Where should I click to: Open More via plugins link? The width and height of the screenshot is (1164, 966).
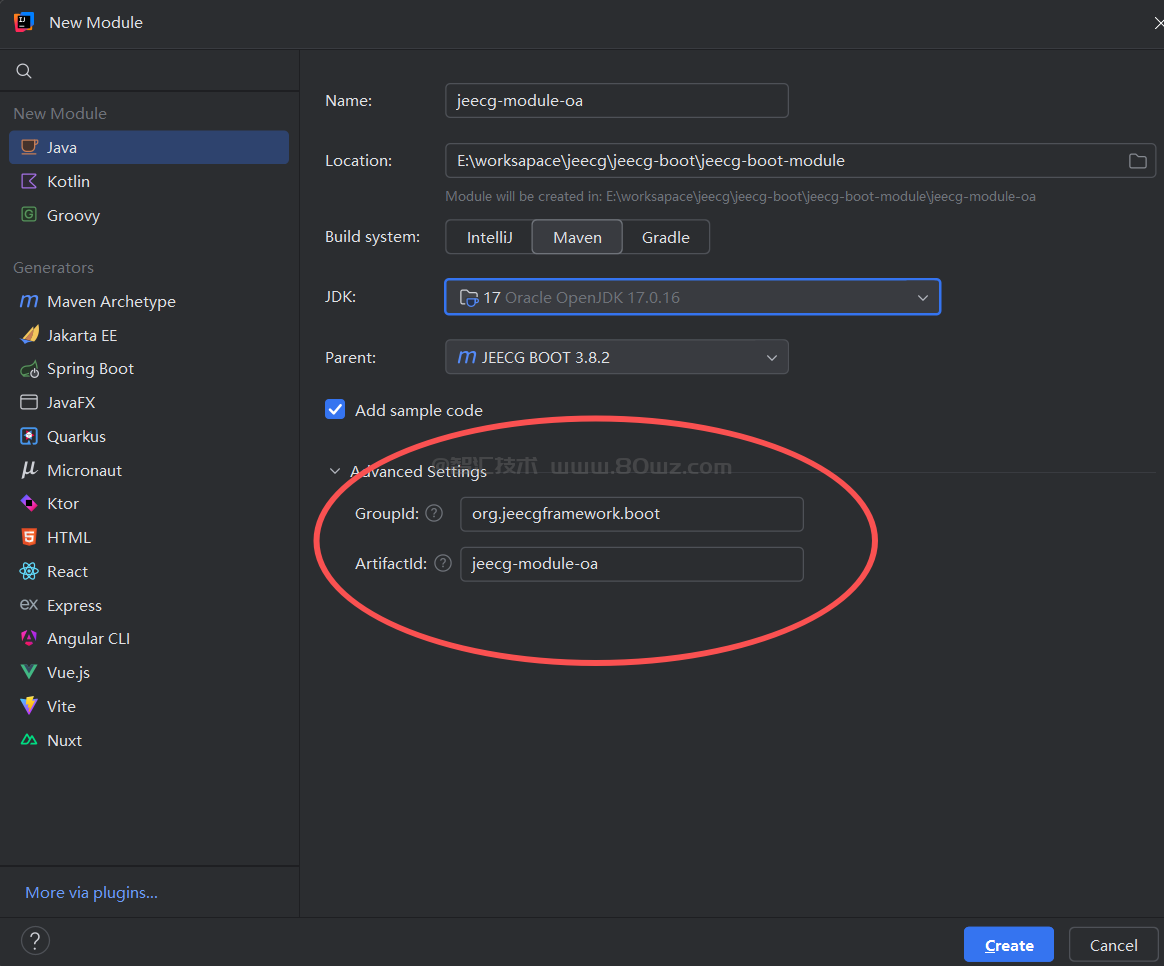pyautogui.click(x=91, y=892)
